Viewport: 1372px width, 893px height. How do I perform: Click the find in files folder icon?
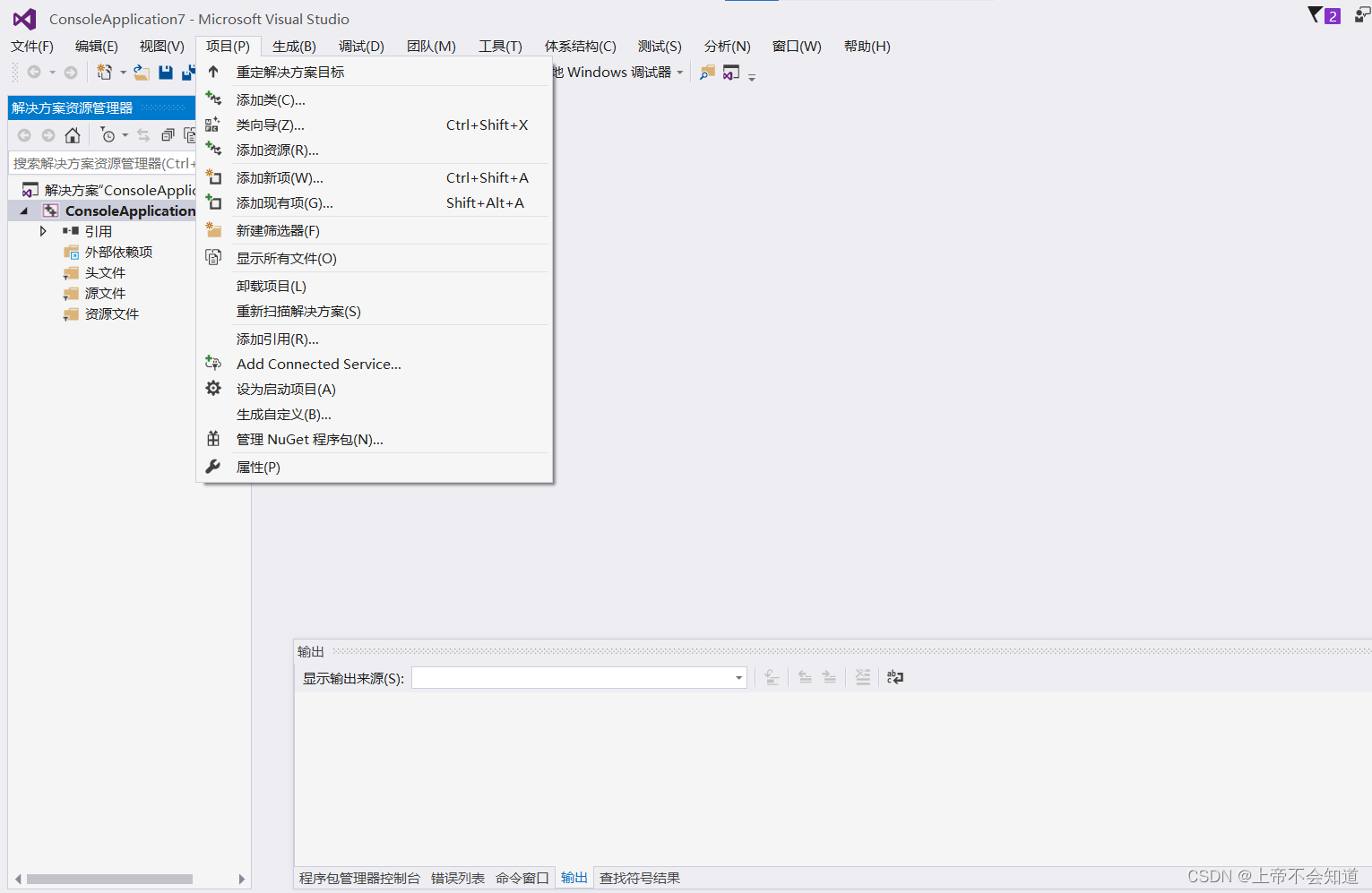point(708,73)
